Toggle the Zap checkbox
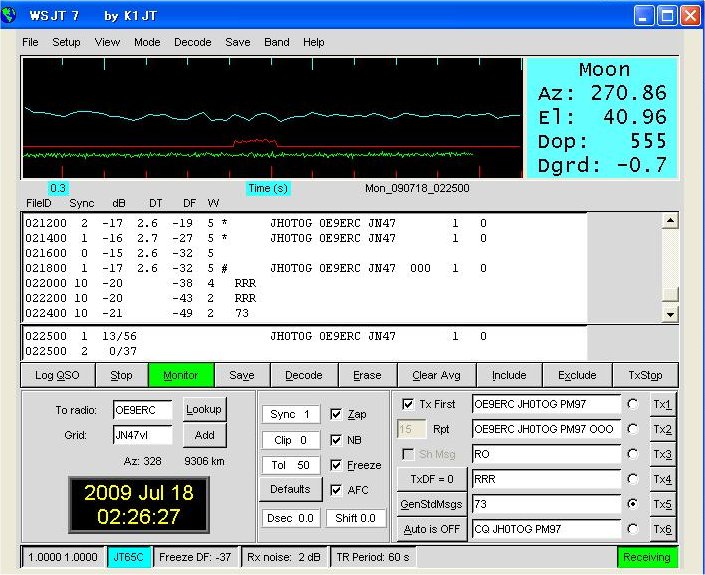This screenshot has height=575, width=705. coord(336,414)
